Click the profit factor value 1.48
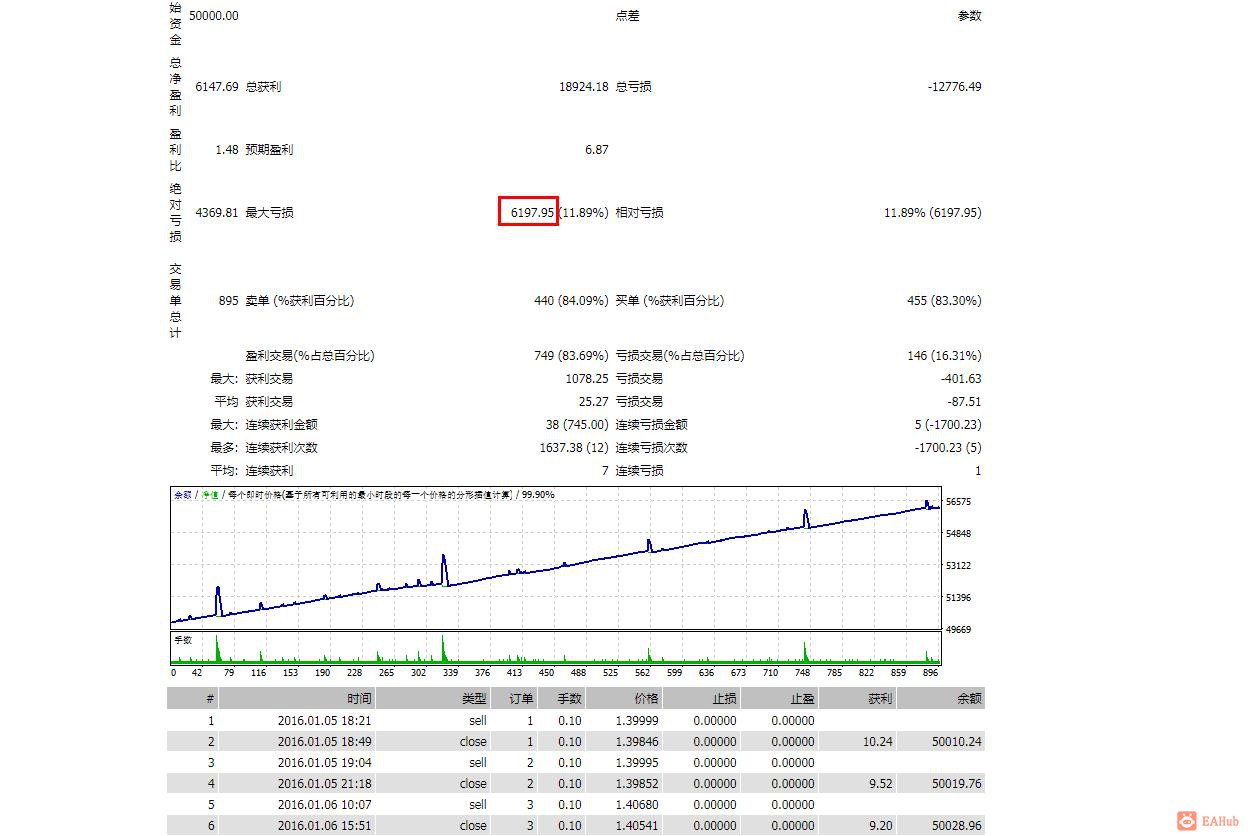Screen dimensions: 1248x836 pyautogui.click(x=227, y=150)
